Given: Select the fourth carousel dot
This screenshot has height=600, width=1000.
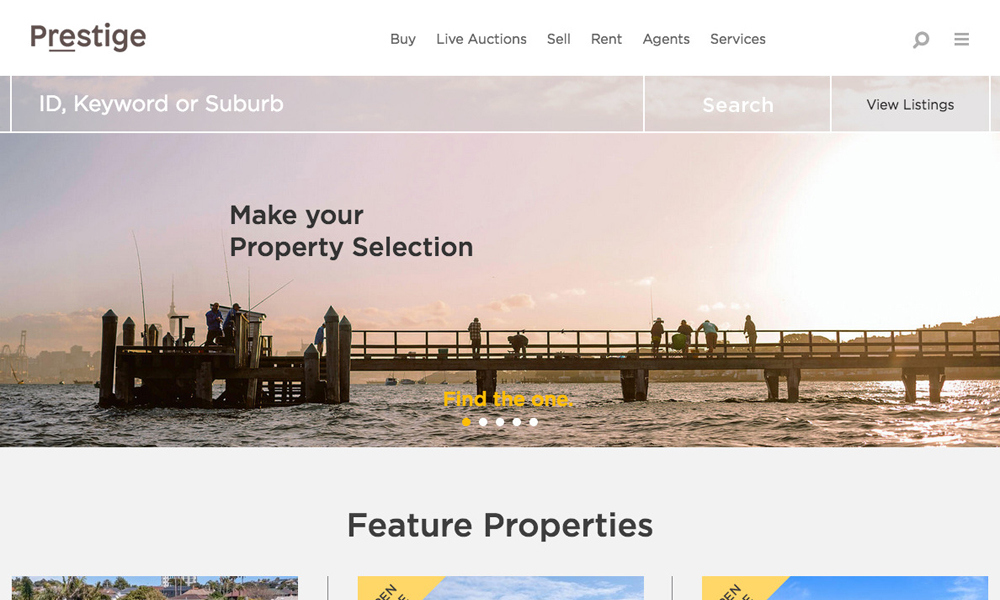Looking at the screenshot, I should (x=517, y=422).
